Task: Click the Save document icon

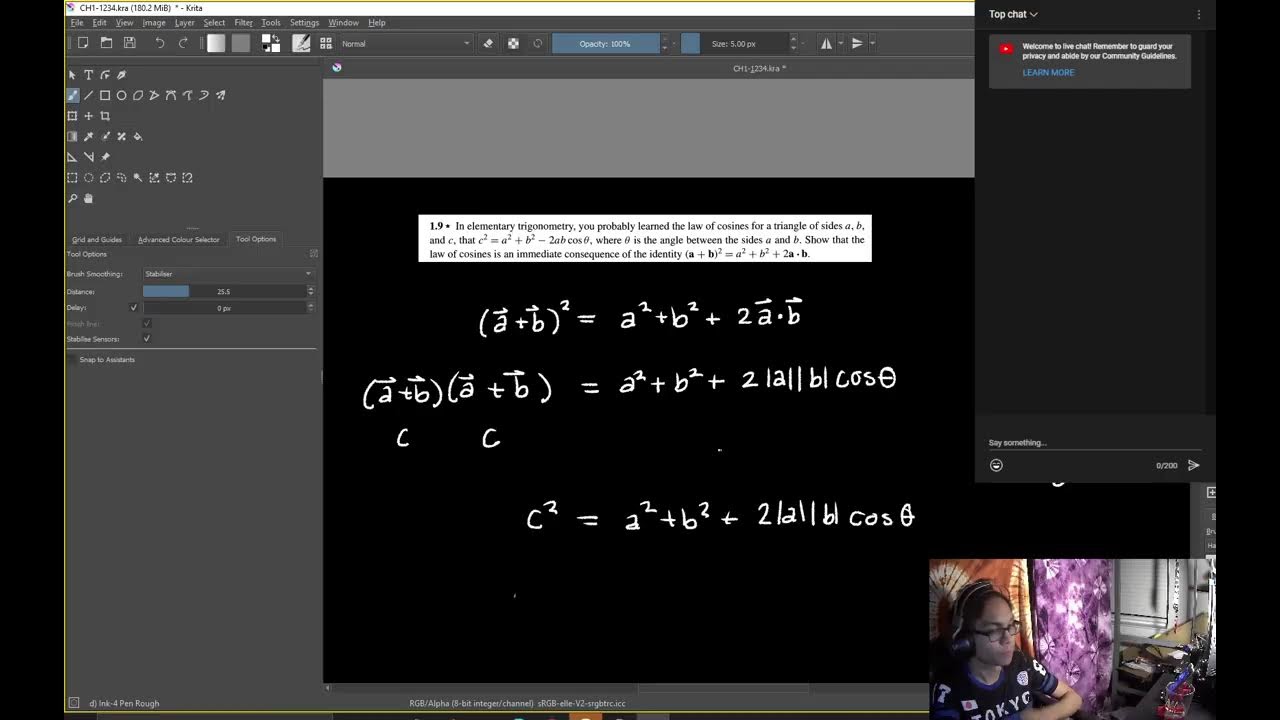Action: 129,43
